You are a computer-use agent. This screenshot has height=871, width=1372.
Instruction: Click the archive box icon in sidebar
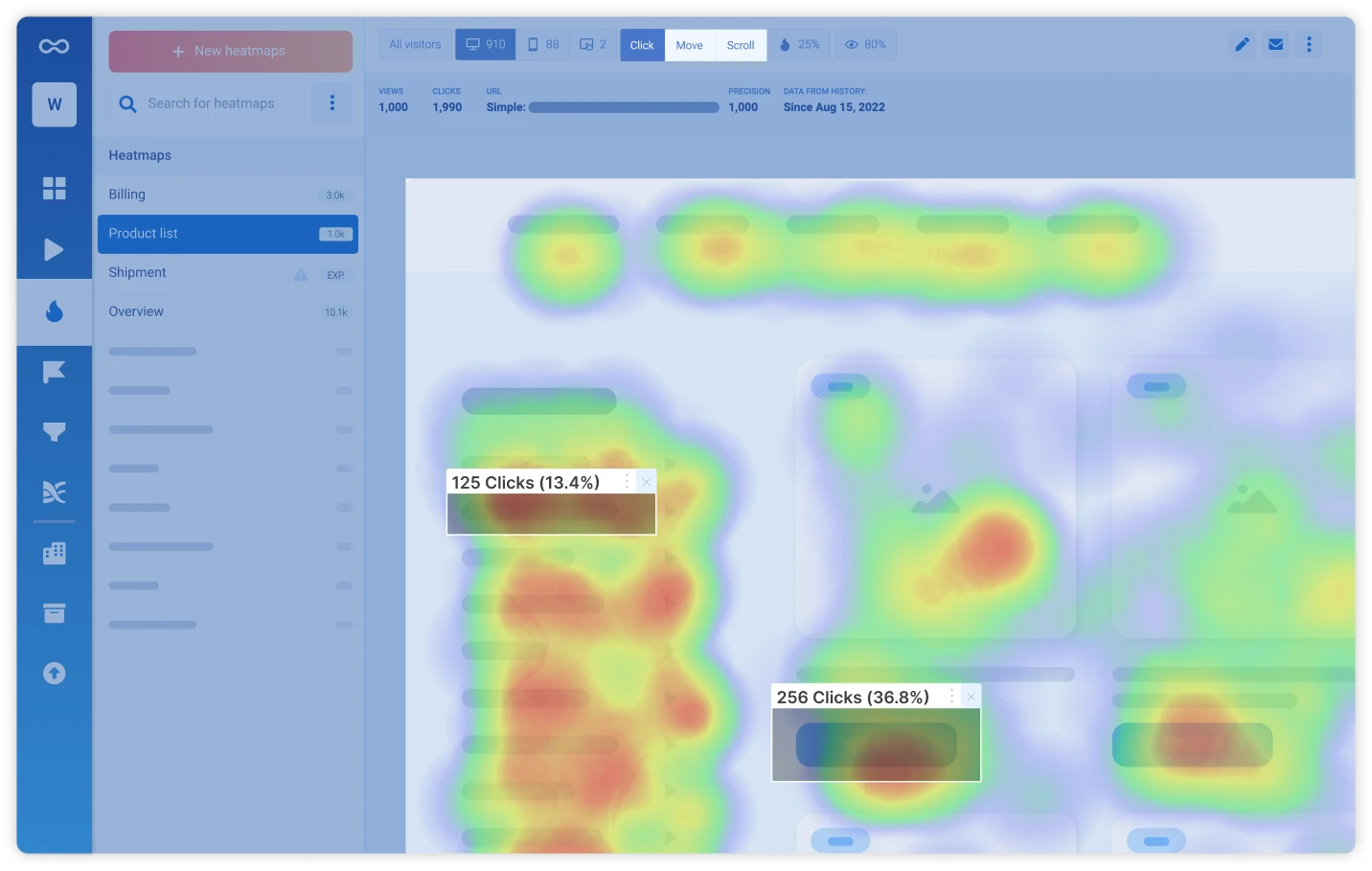(54, 613)
